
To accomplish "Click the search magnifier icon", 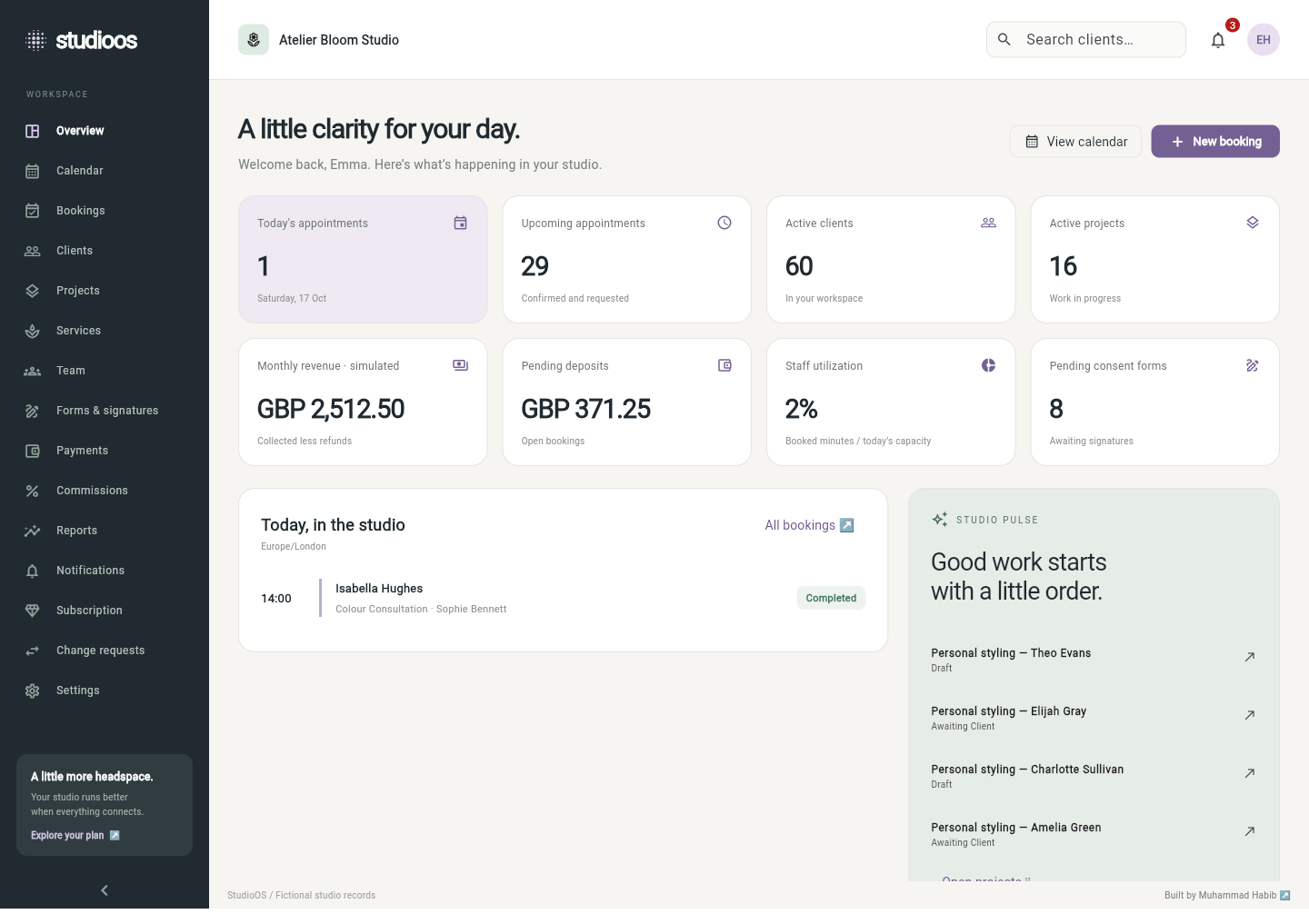I will coord(1004,39).
